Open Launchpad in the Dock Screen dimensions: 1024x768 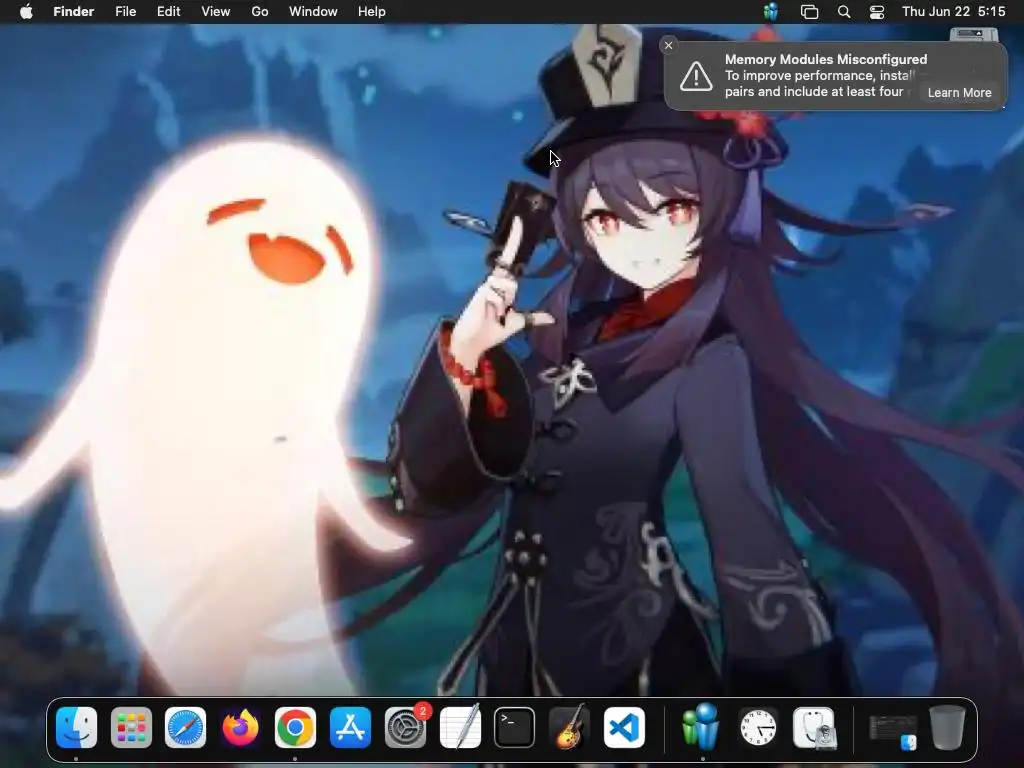[131, 728]
